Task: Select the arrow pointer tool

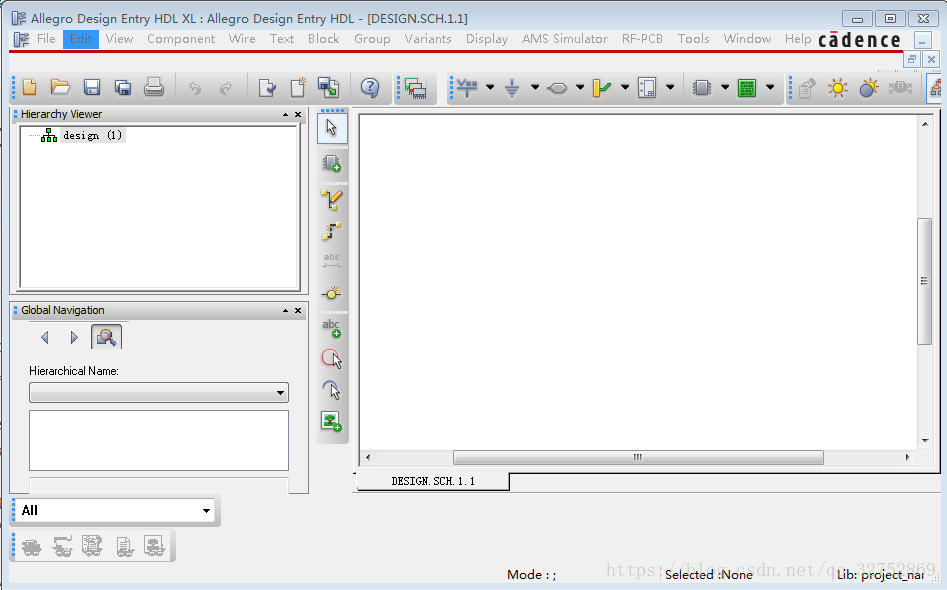Action: [x=332, y=127]
